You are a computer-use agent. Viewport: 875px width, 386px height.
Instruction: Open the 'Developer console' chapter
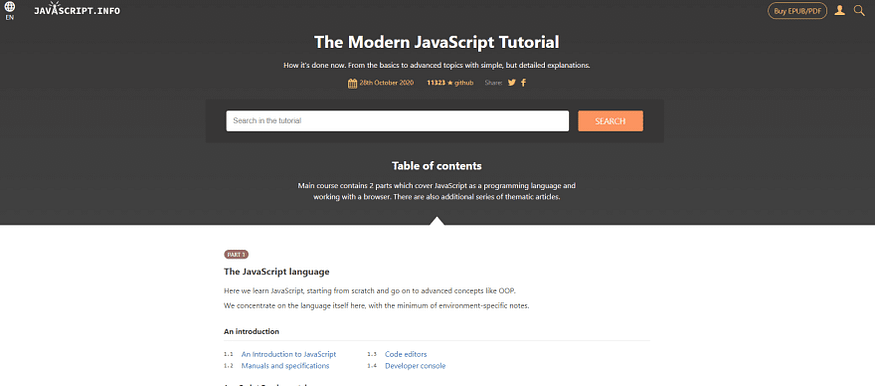tap(415, 366)
